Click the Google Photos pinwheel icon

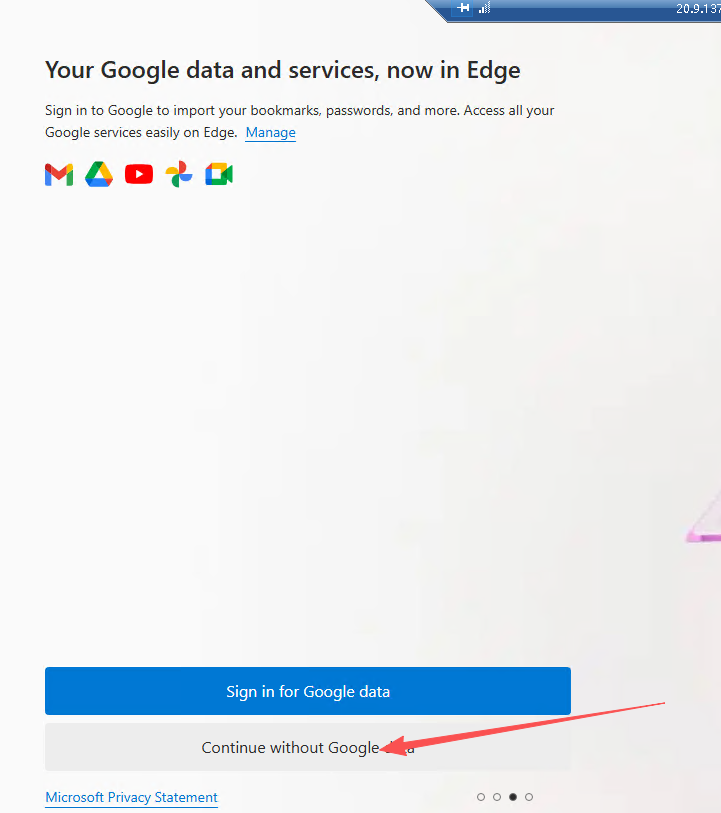pyautogui.click(x=179, y=175)
